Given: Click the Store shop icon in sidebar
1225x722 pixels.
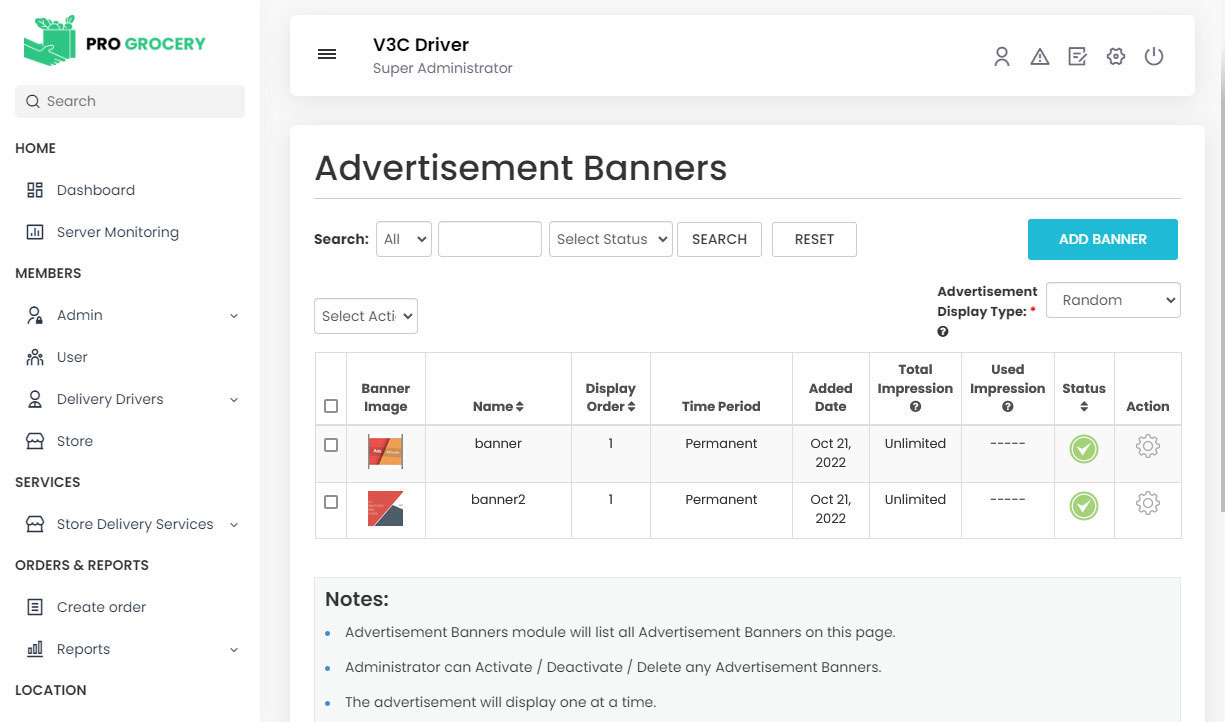Looking at the screenshot, I should pyautogui.click(x=35, y=441).
